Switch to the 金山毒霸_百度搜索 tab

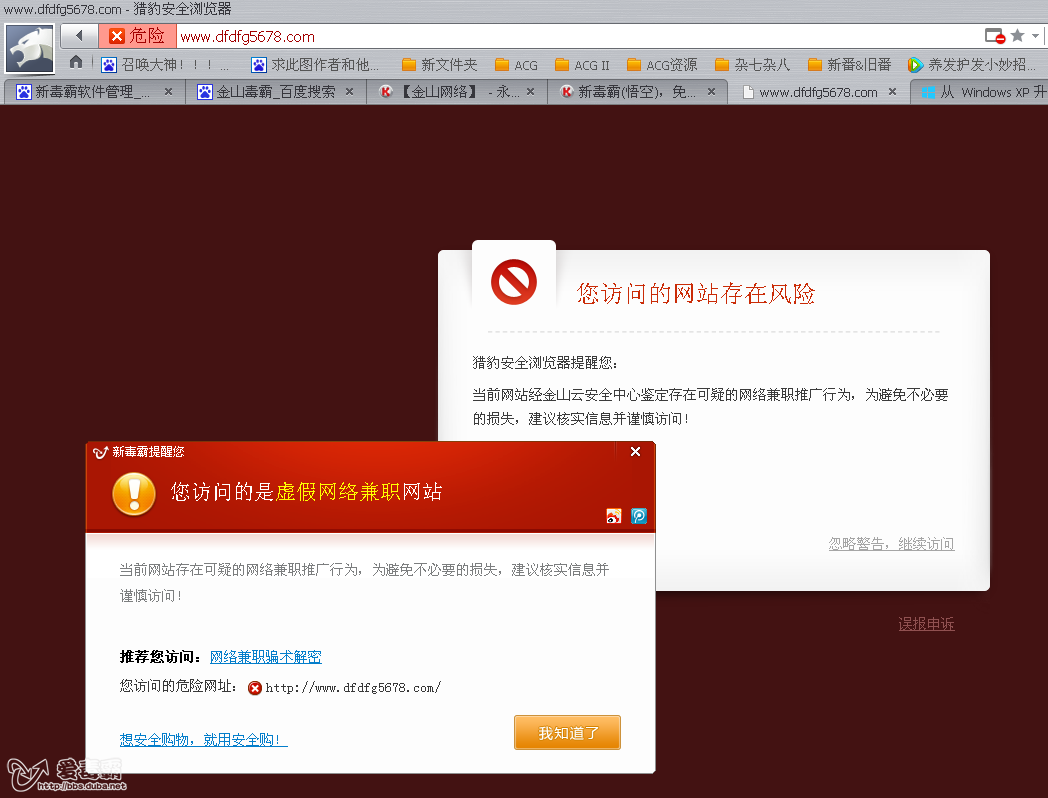(280, 91)
